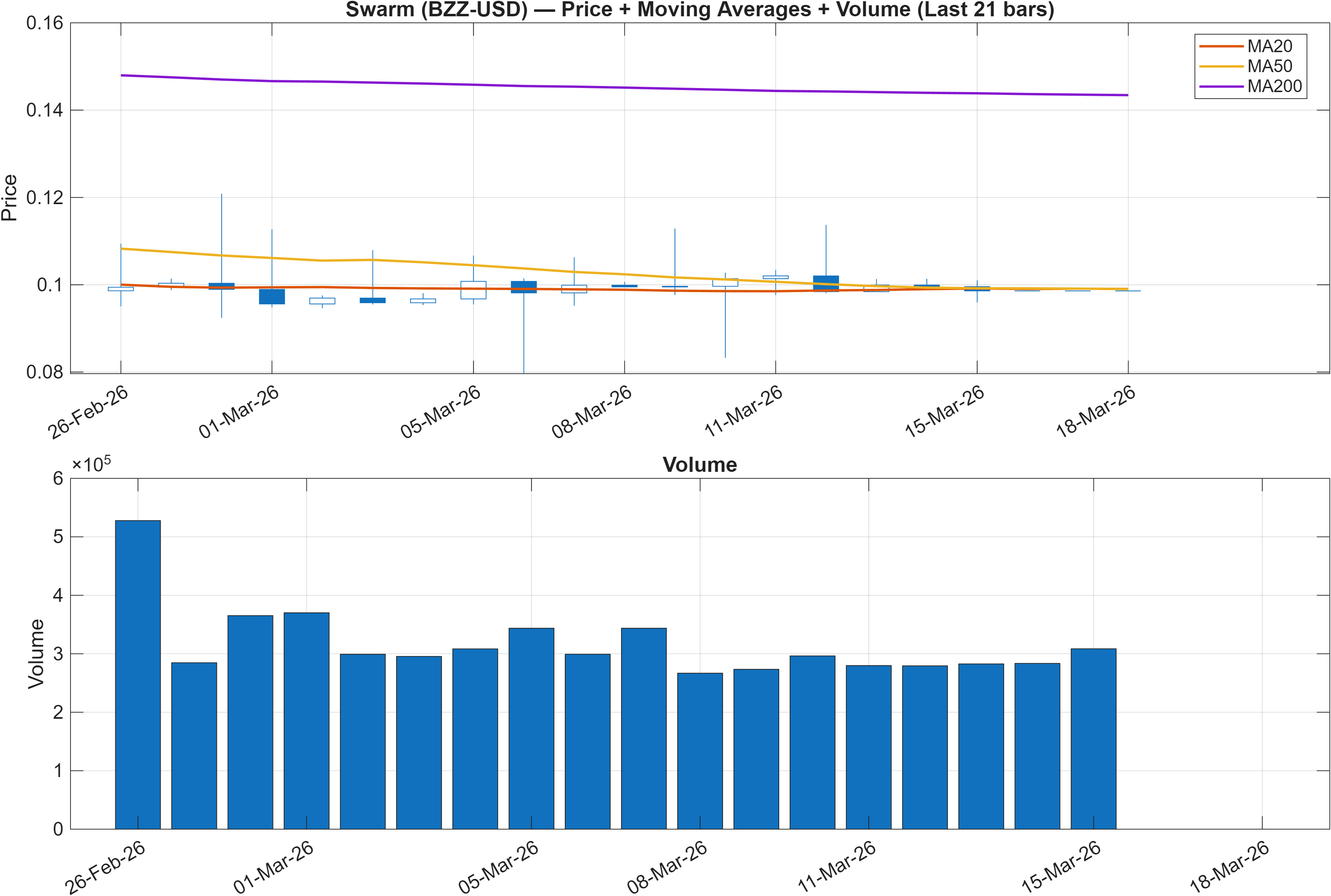Select the MA200 legend label

(x=1274, y=86)
